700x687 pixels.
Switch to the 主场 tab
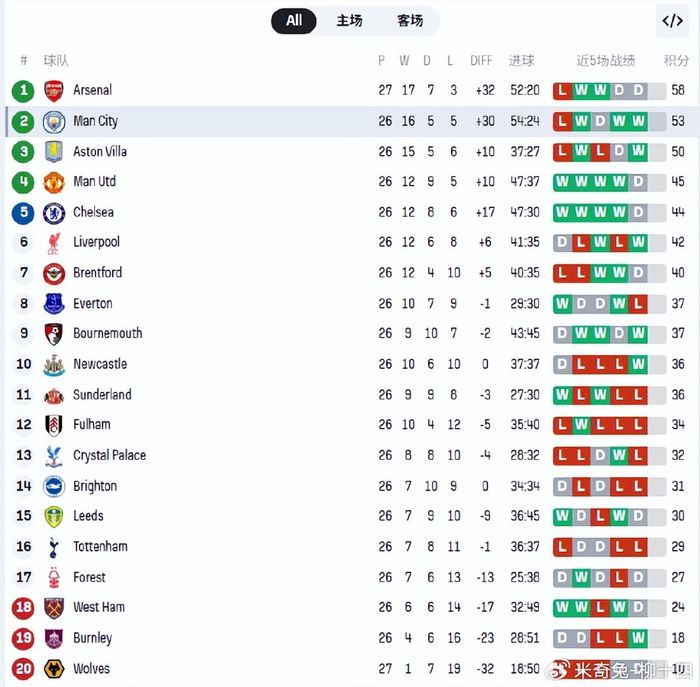click(x=349, y=21)
